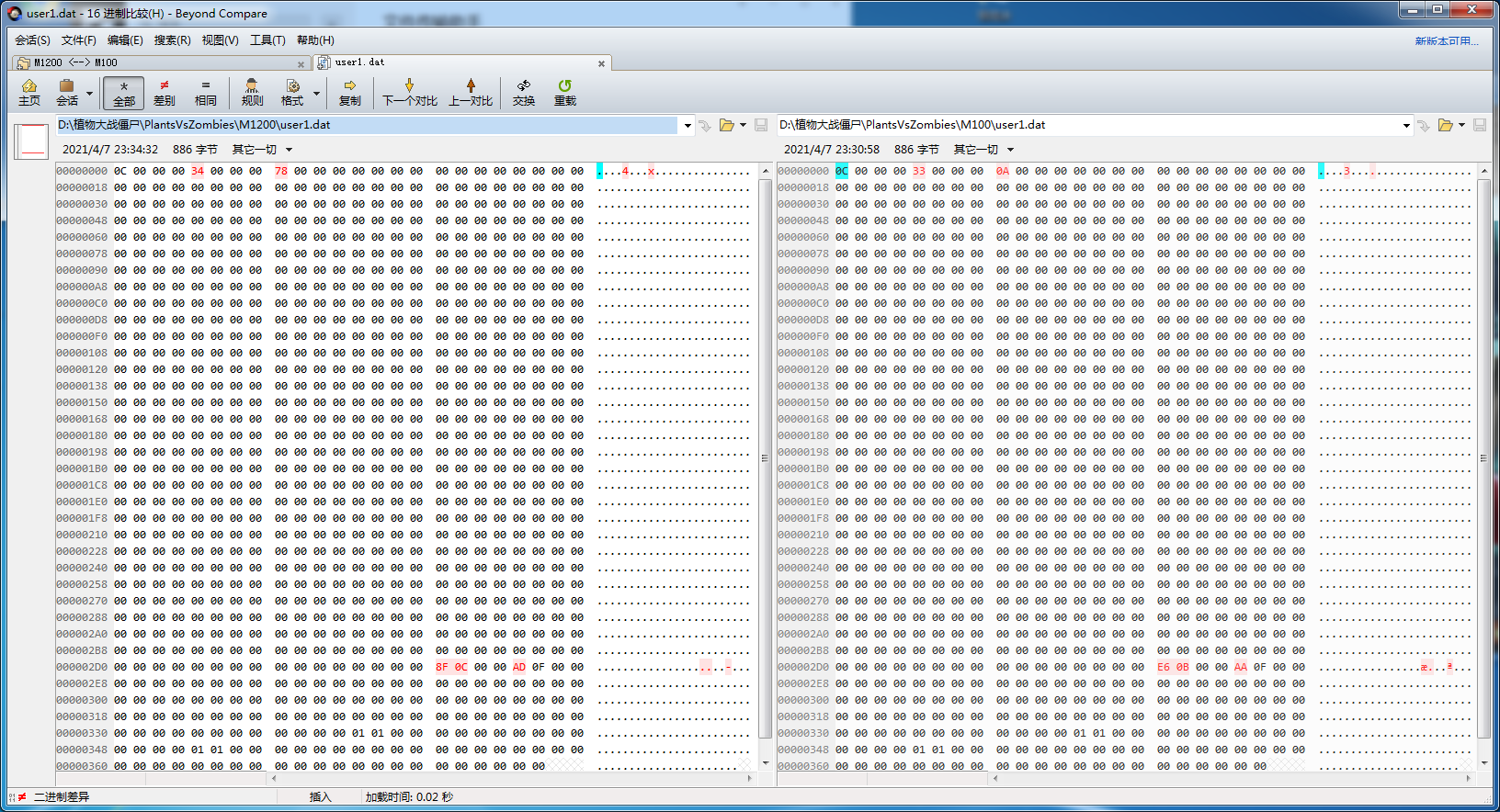Click the right file path input field
1500x812 pixels.
coord(1088,125)
